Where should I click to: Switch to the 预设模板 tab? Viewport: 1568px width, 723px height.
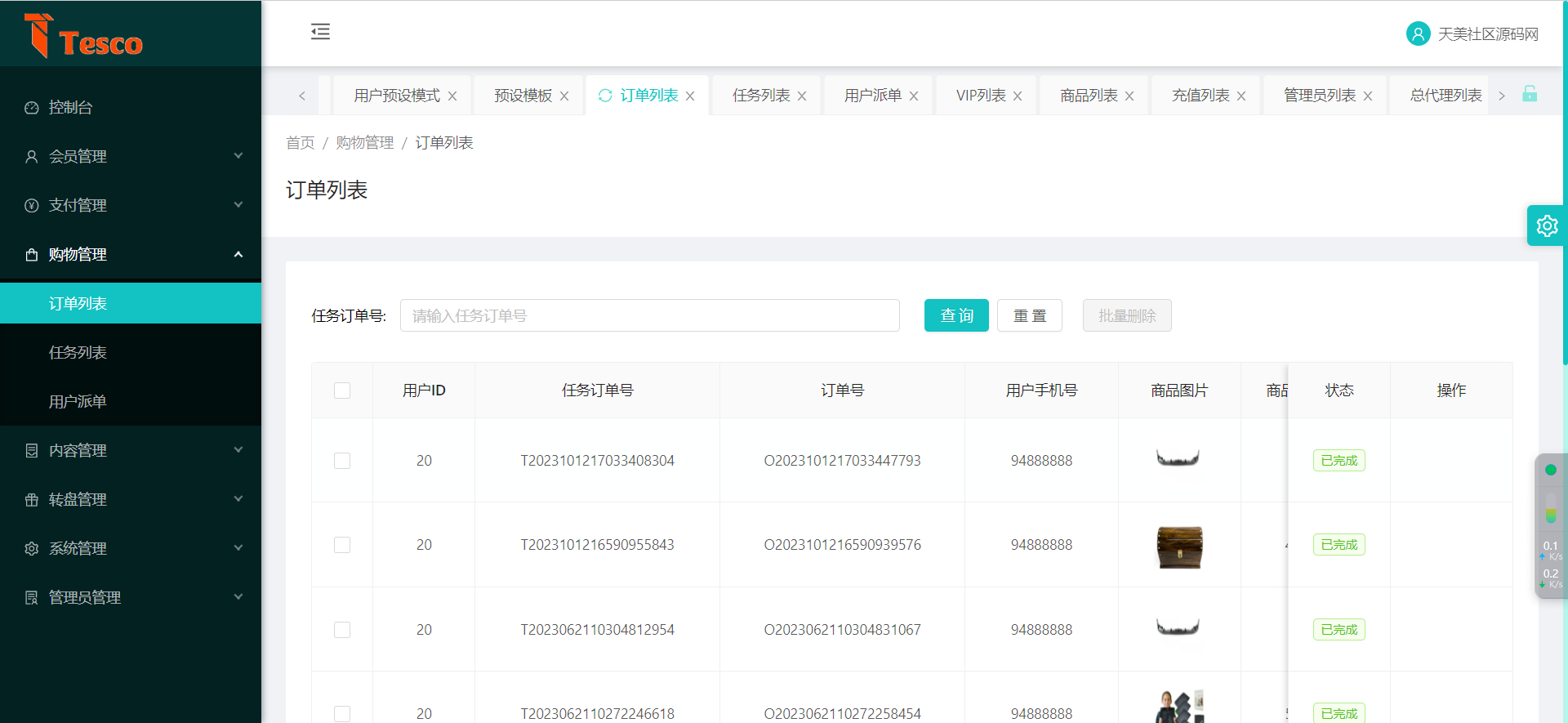pyautogui.click(x=523, y=96)
